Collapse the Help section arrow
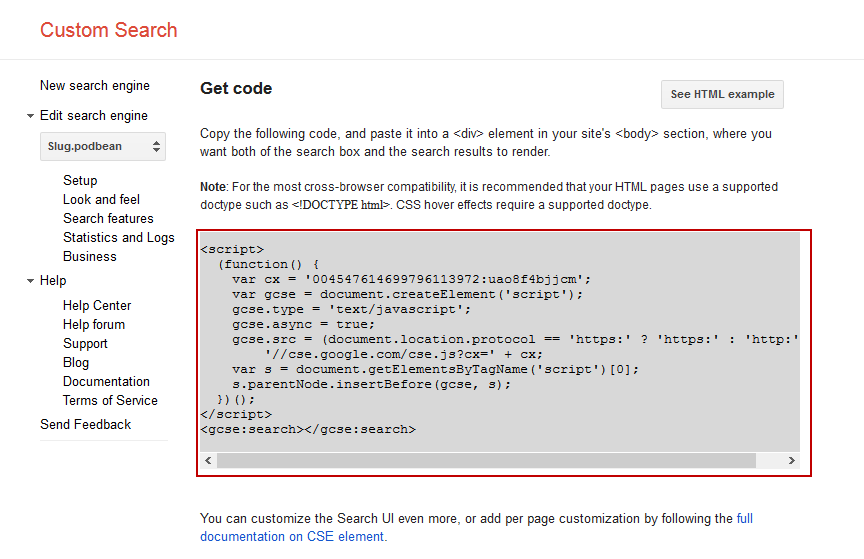This screenshot has width=864, height=559. (x=30, y=281)
